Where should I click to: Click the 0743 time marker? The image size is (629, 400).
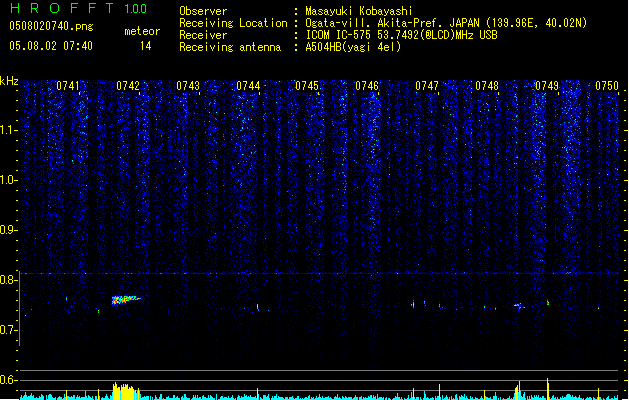click(x=188, y=86)
